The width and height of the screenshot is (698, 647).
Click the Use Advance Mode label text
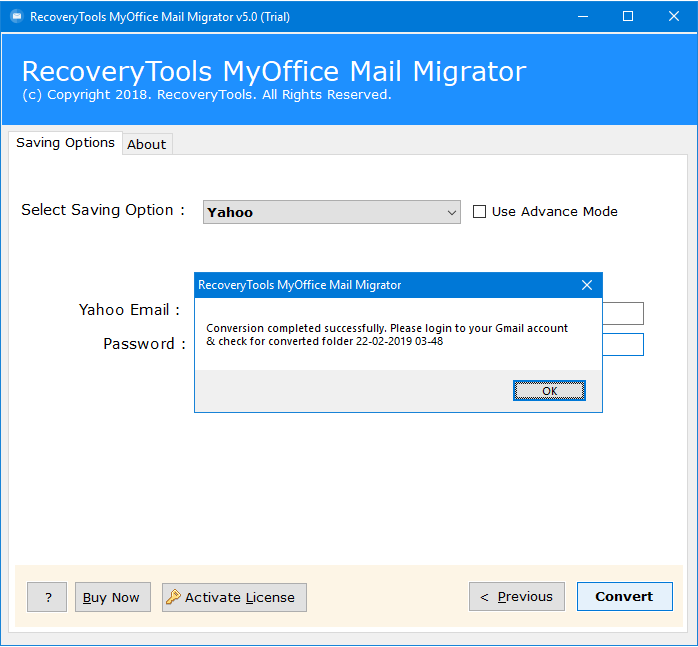point(554,212)
